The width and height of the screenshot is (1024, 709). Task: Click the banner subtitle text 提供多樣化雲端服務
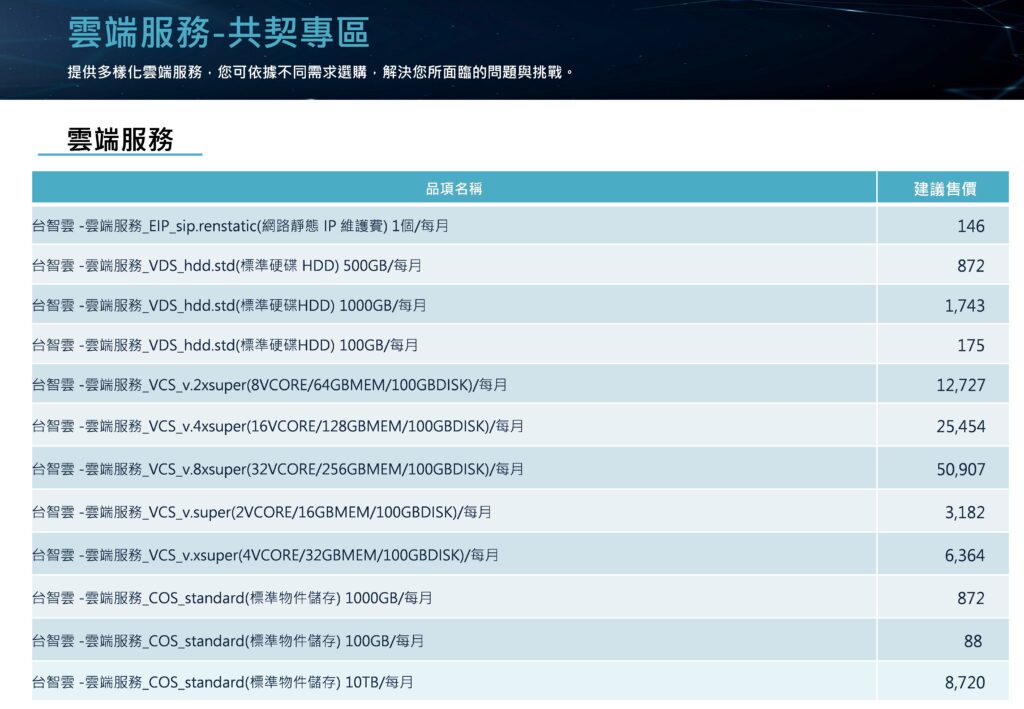320,73
